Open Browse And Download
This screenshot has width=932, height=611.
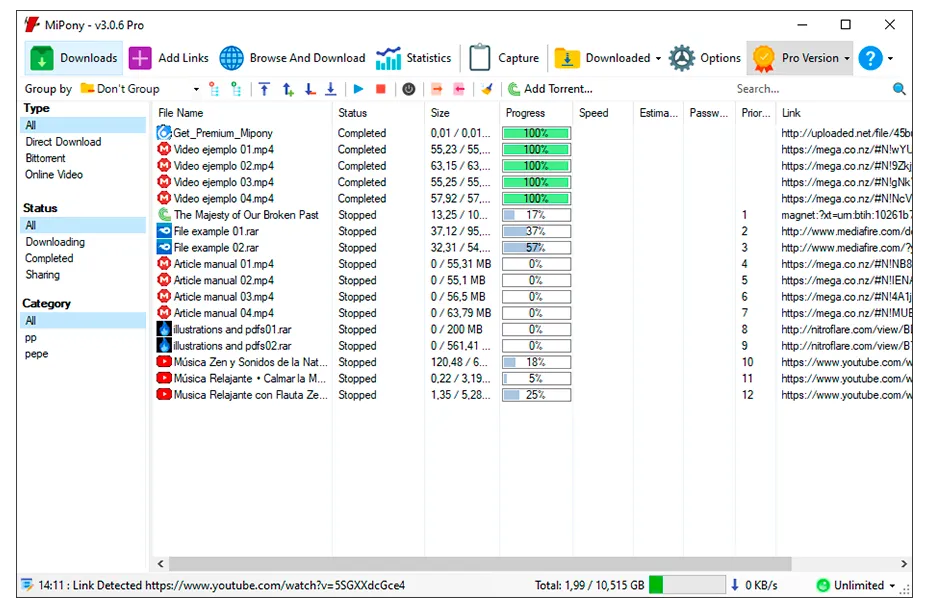(x=292, y=58)
